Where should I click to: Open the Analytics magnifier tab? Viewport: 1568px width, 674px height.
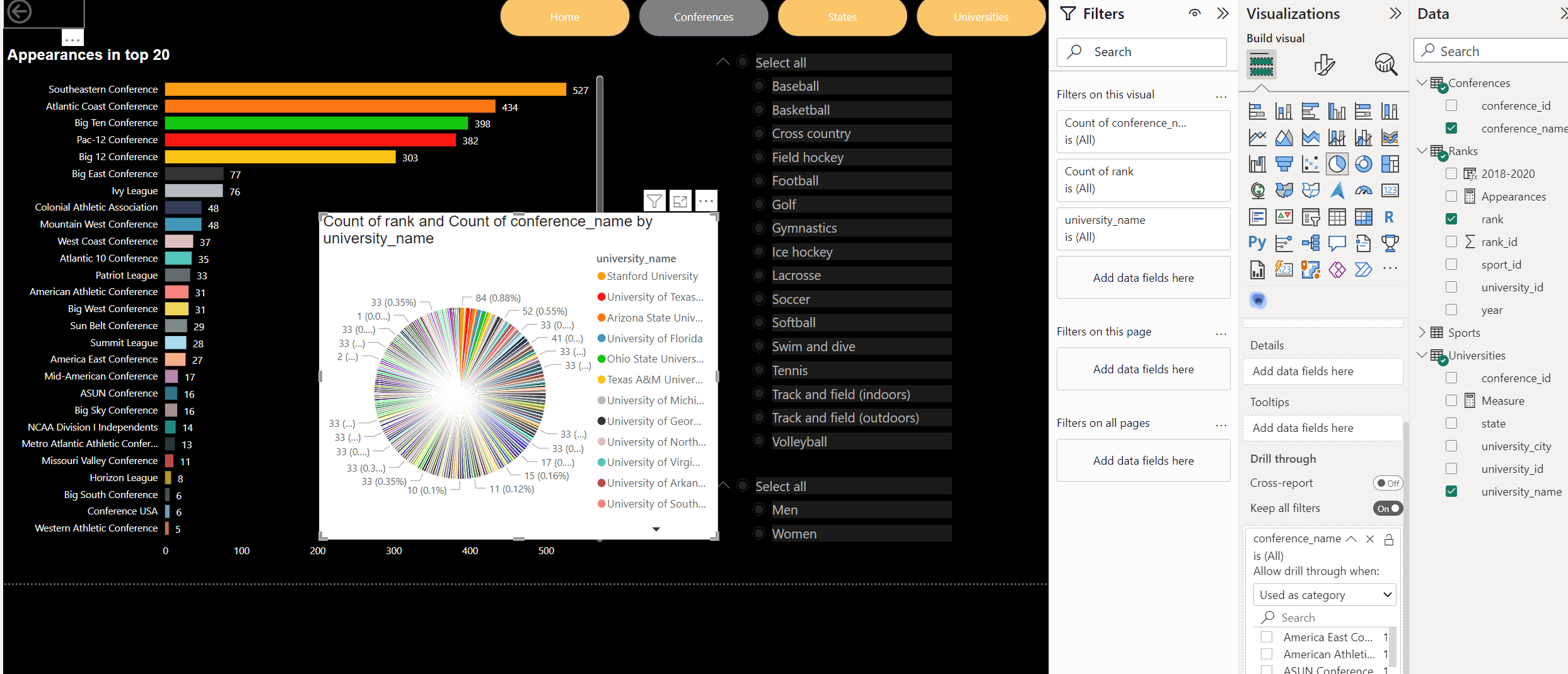click(x=1386, y=64)
